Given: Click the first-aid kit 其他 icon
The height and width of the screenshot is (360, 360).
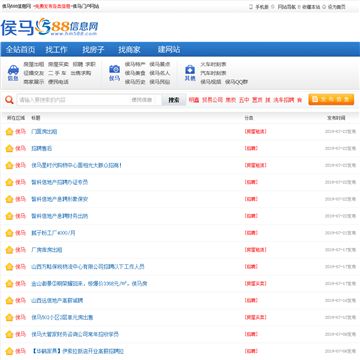Looking at the screenshot, I should coord(190,69).
